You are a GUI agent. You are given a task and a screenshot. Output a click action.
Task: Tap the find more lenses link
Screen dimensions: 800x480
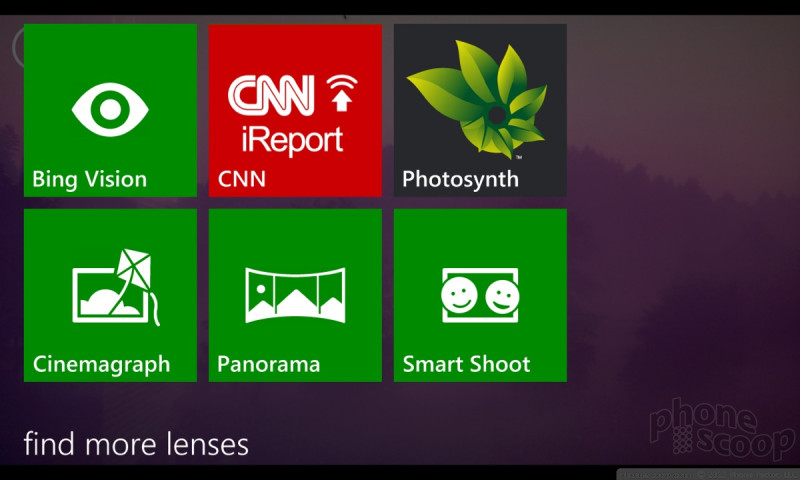click(x=136, y=444)
